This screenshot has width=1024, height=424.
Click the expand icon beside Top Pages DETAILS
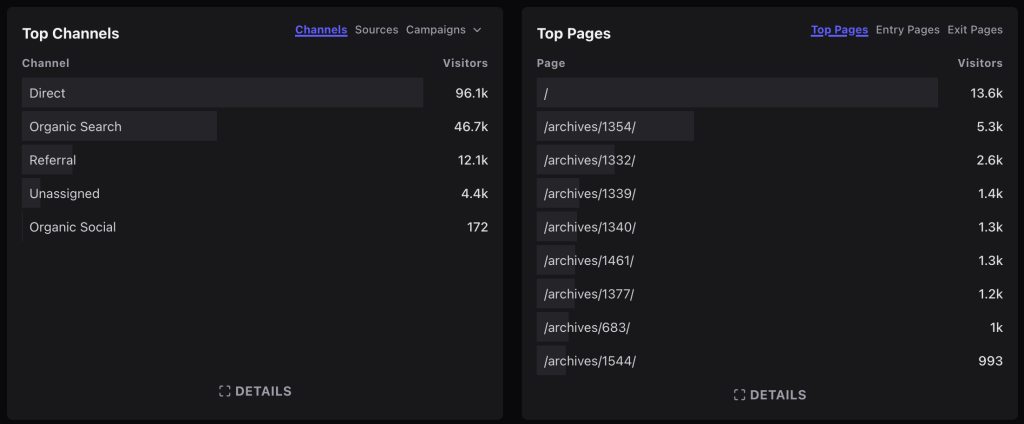(x=739, y=395)
